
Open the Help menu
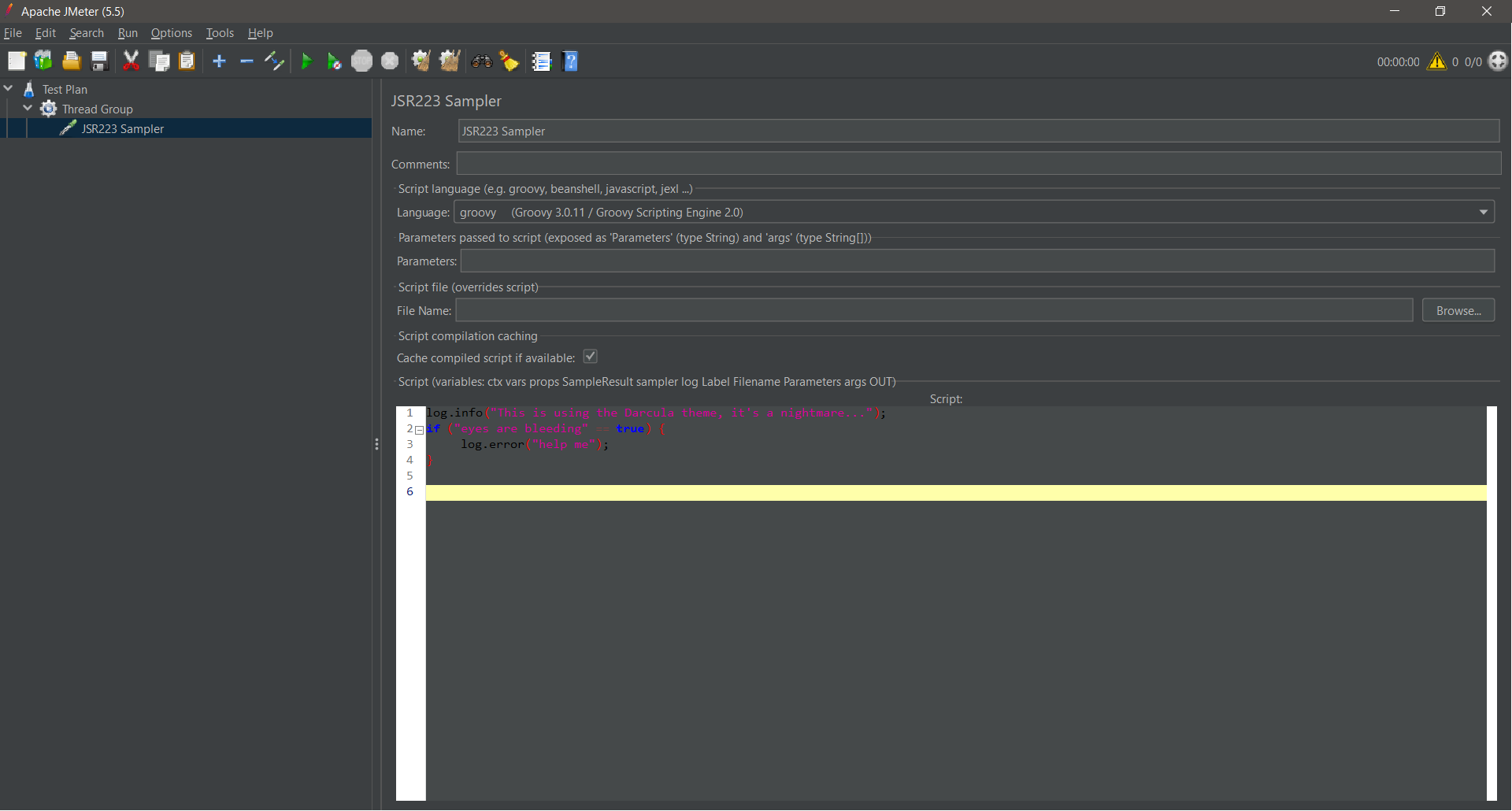[x=260, y=33]
